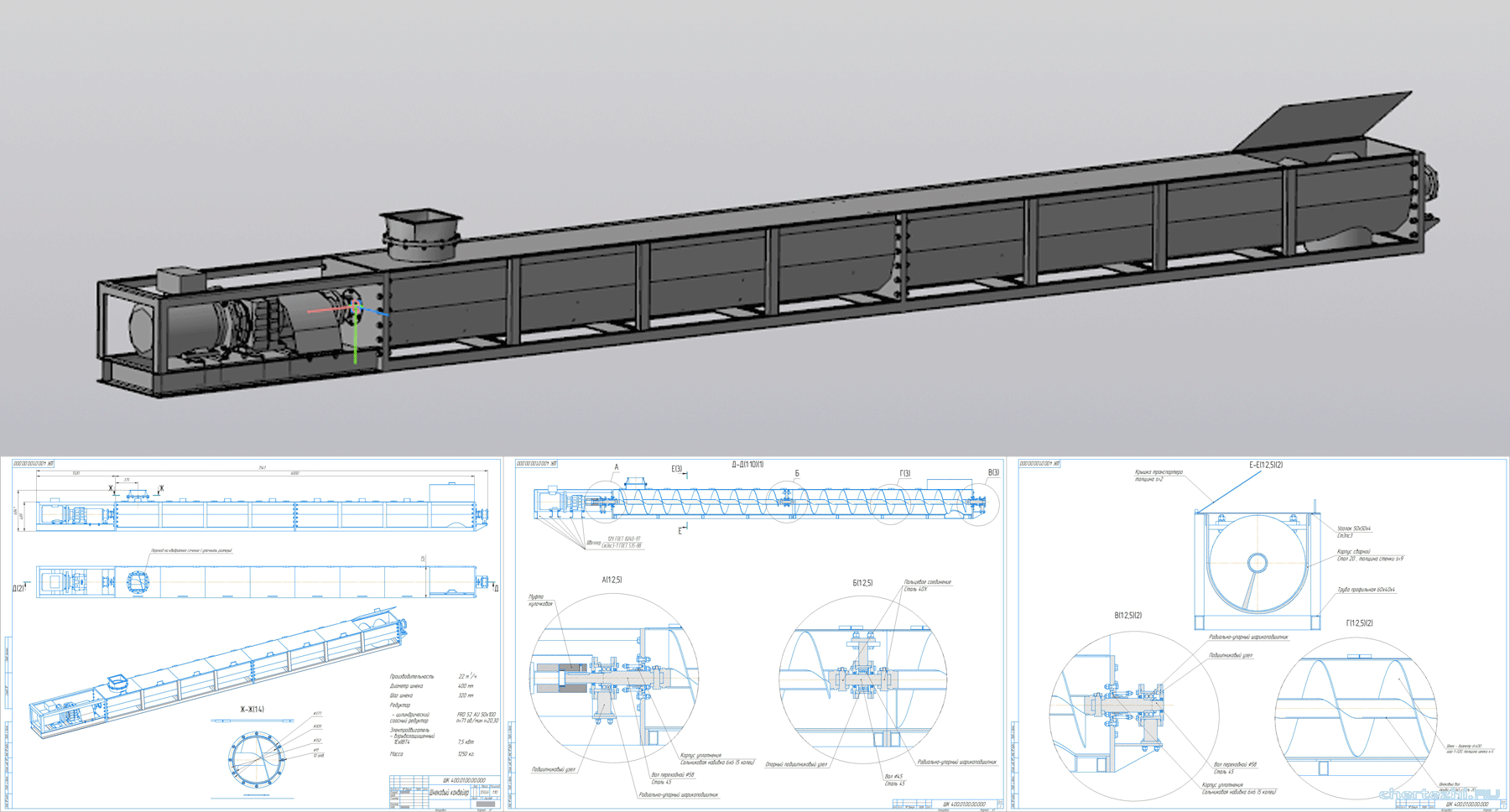Click the green vertical axis of coordinate gizmo
This screenshot has height=812, width=1510.
pyautogui.click(x=356, y=341)
